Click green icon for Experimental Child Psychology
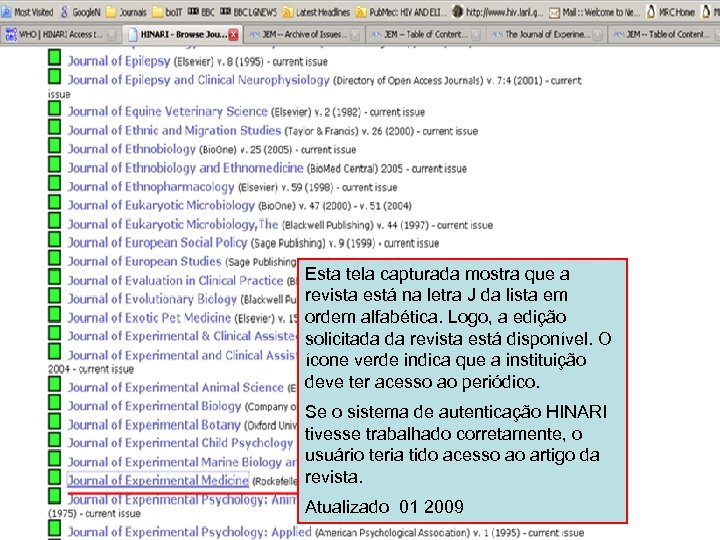The image size is (720, 540). coord(55,439)
